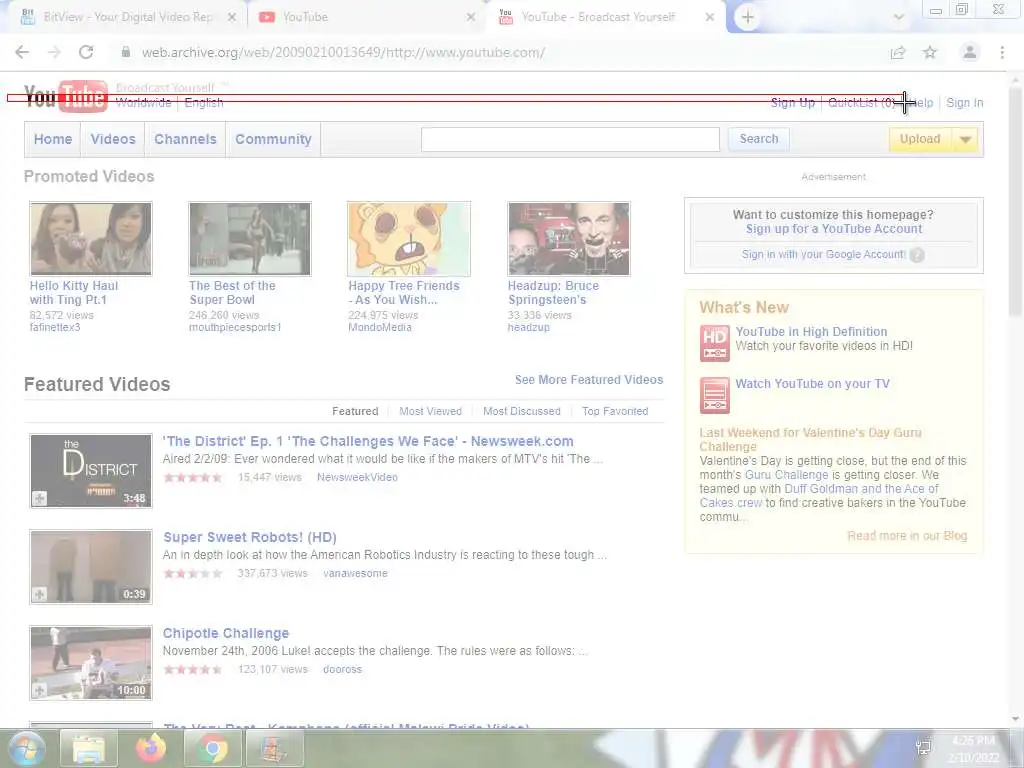Select the Most Viewed filter
Screen dimensions: 1024x768
pyautogui.click(x=430, y=411)
